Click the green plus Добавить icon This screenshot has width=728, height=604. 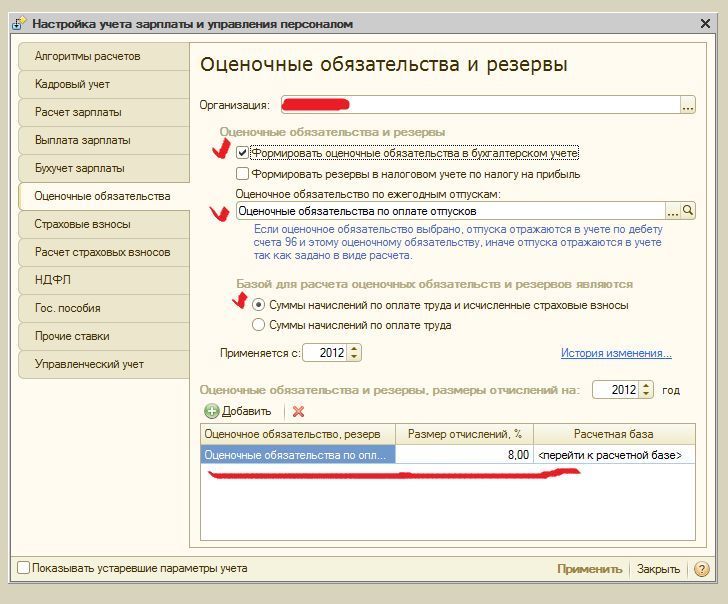click(x=211, y=411)
